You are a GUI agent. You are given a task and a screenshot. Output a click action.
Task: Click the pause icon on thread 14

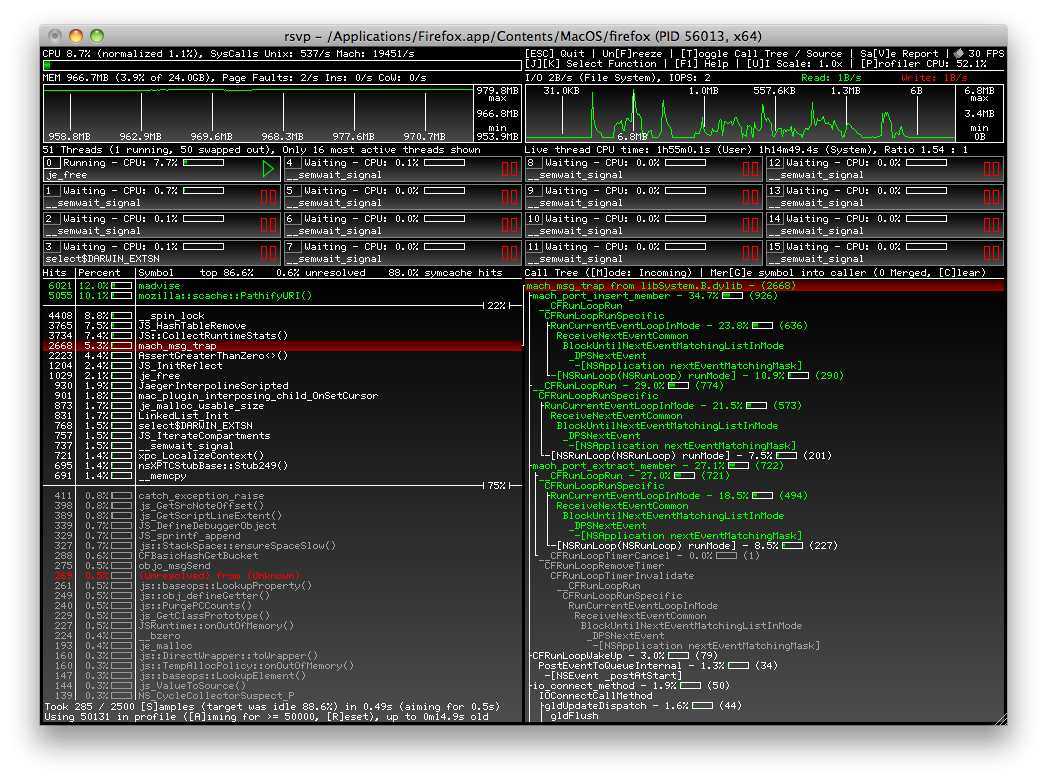992,225
